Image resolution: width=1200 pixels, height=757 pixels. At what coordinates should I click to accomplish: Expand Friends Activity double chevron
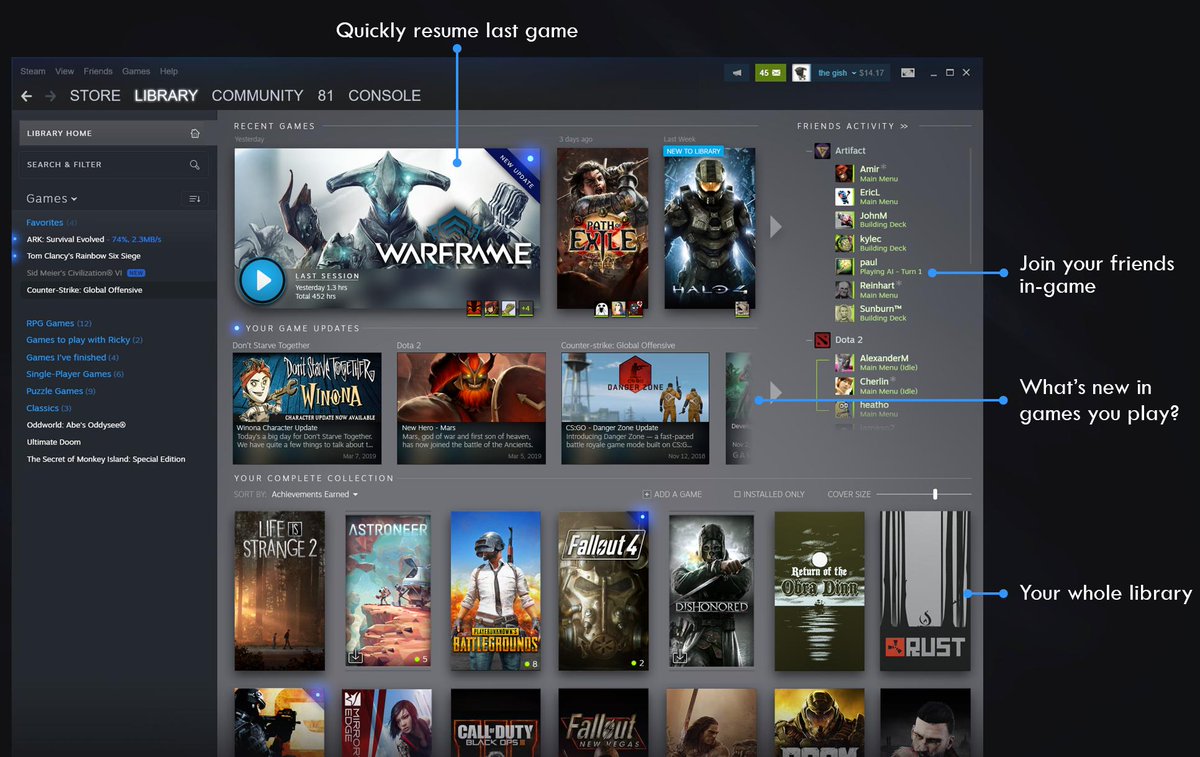point(904,127)
